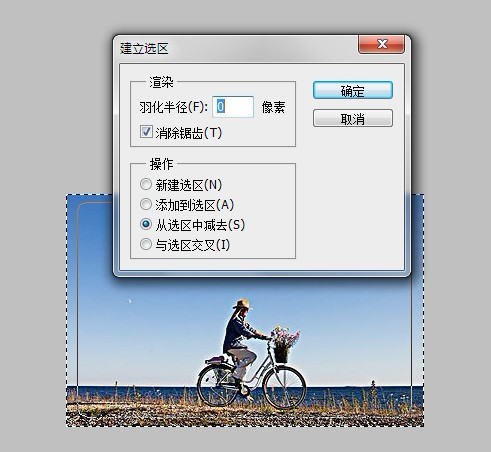Click the 像素 unit label
This screenshot has height=452, width=491.
pyautogui.click(x=273, y=107)
